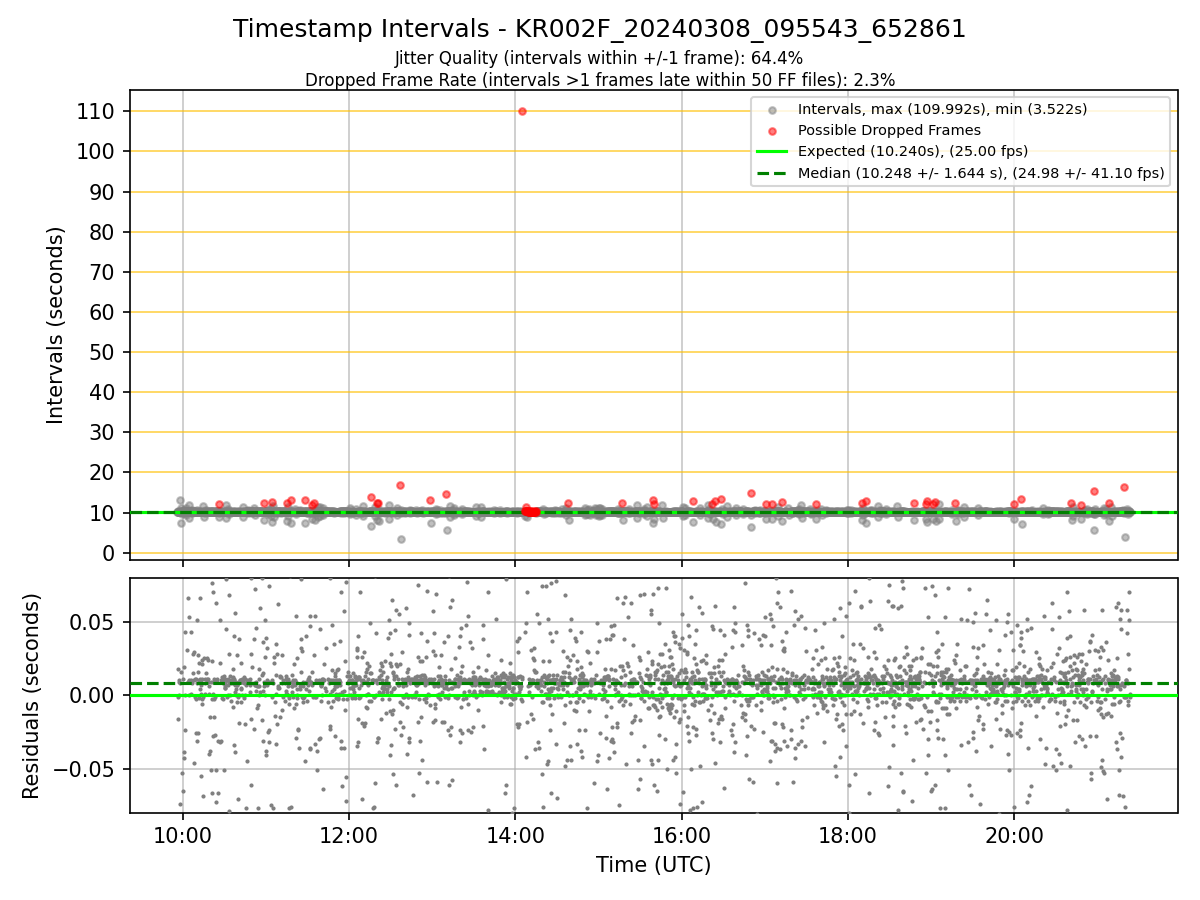1200x900 pixels.
Task: Click the 16:00 x-axis tick label
Action: 681,836
